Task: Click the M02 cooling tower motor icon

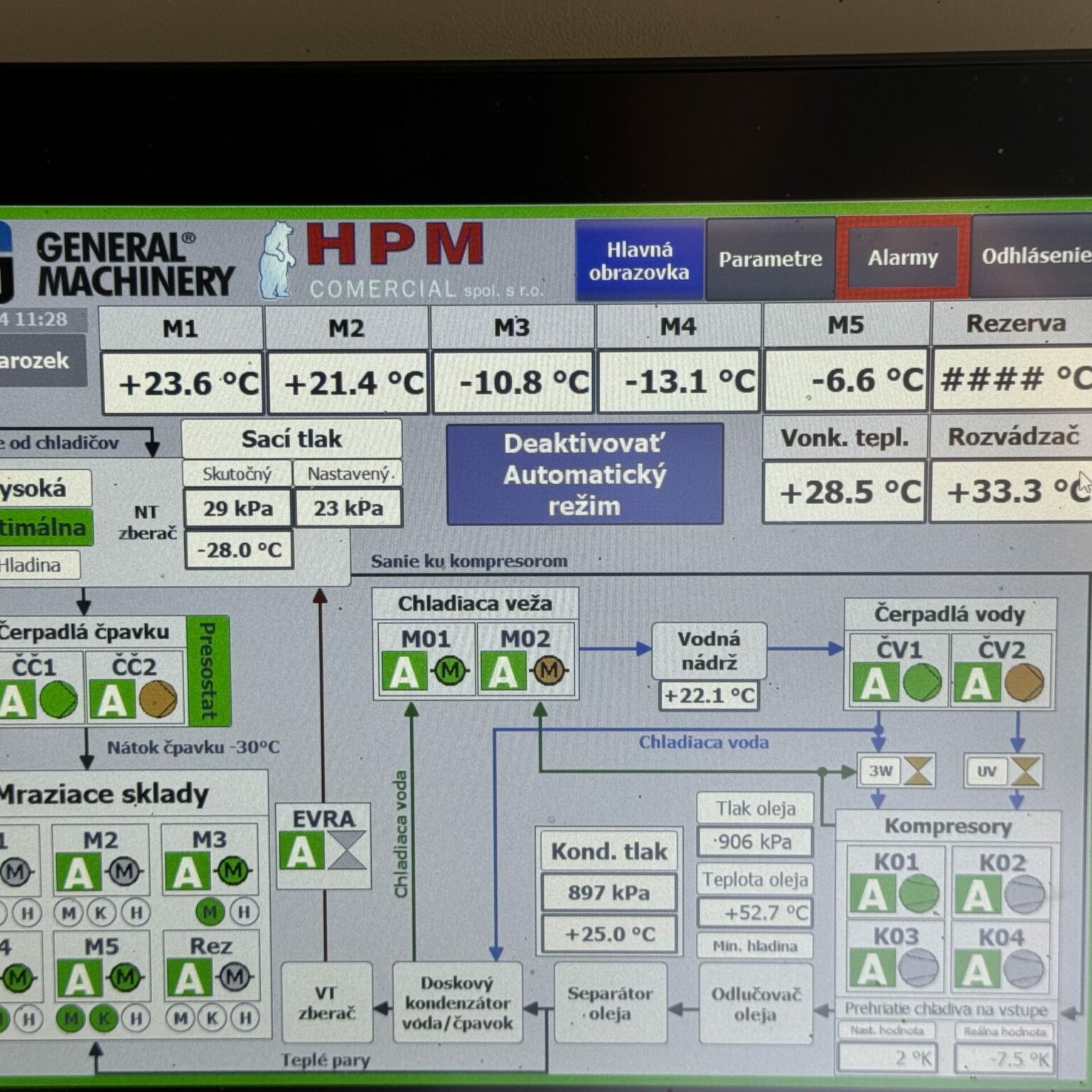Action: click(549, 670)
